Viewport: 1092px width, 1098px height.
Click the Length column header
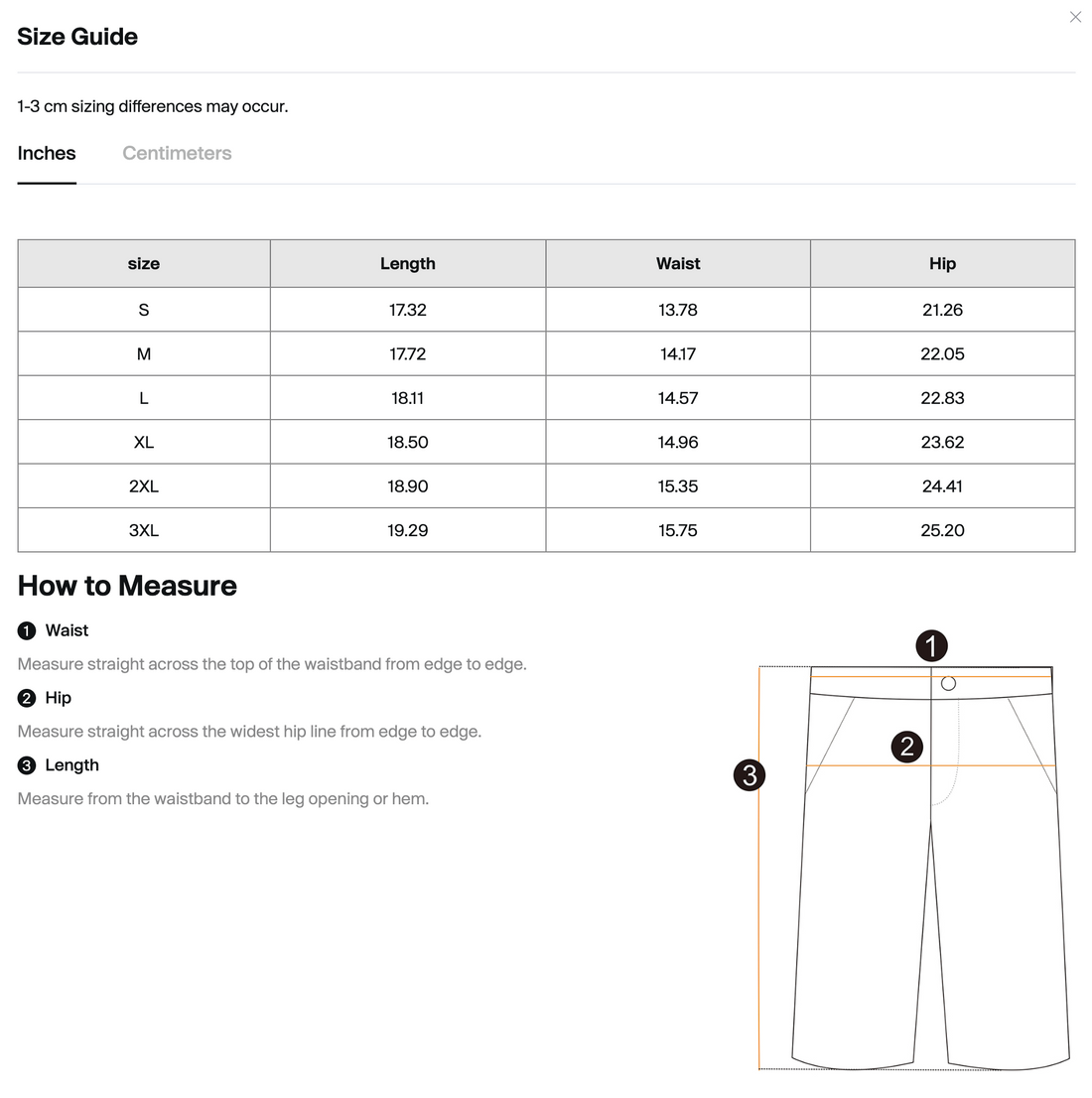[x=408, y=263]
